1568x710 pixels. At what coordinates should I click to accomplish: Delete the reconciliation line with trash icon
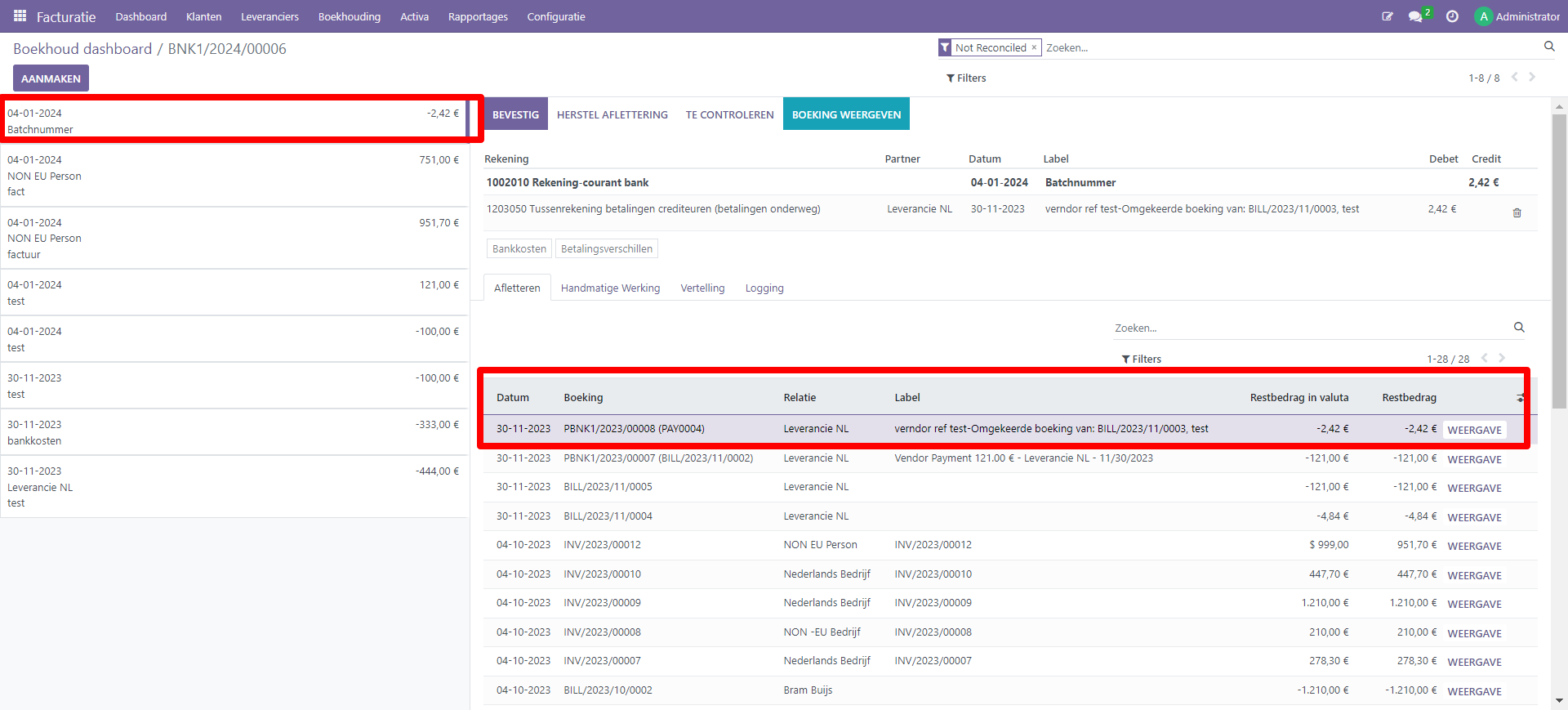point(1517,213)
